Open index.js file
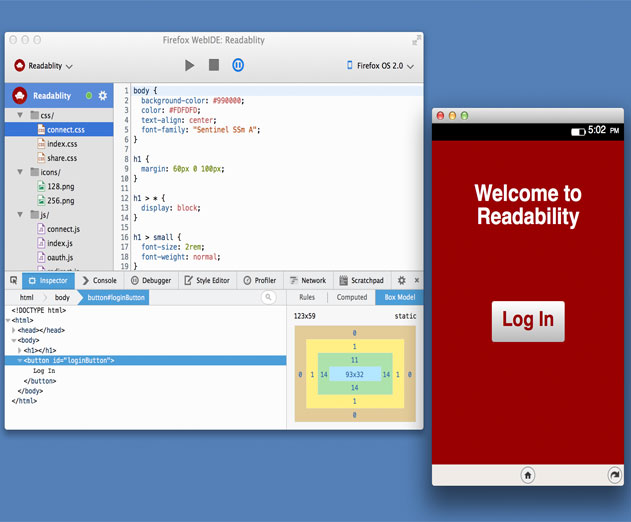This screenshot has height=522, width=631. 60,243
